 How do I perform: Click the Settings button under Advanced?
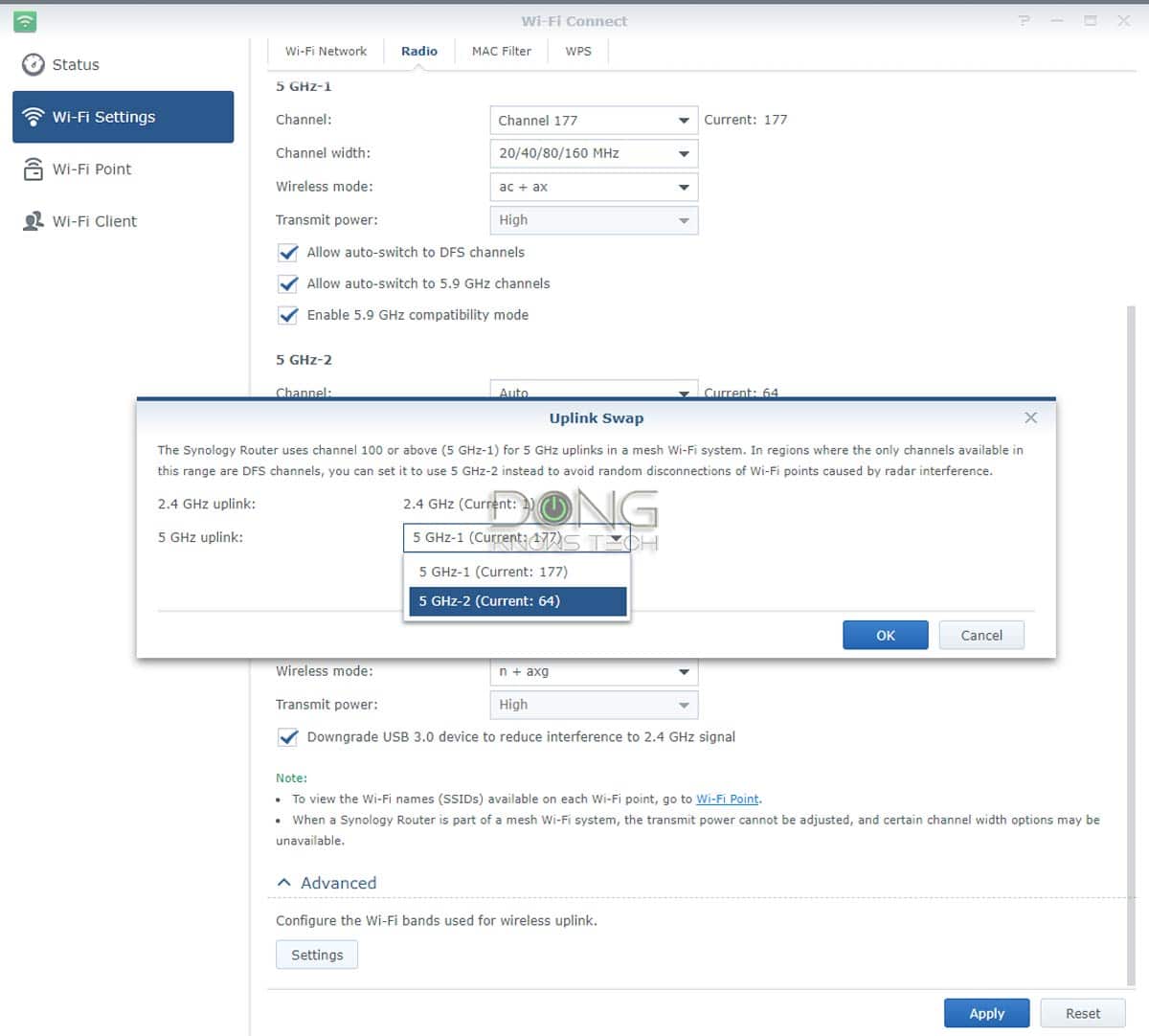pyautogui.click(x=317, y=955)
